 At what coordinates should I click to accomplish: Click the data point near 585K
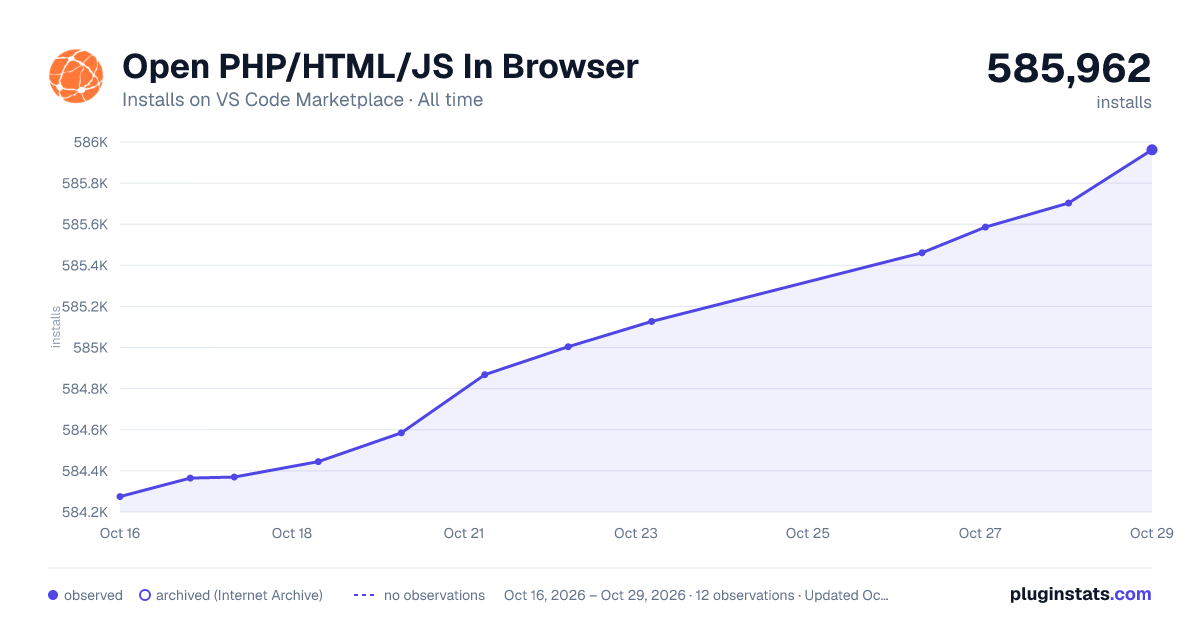click(x=568, y=347)
